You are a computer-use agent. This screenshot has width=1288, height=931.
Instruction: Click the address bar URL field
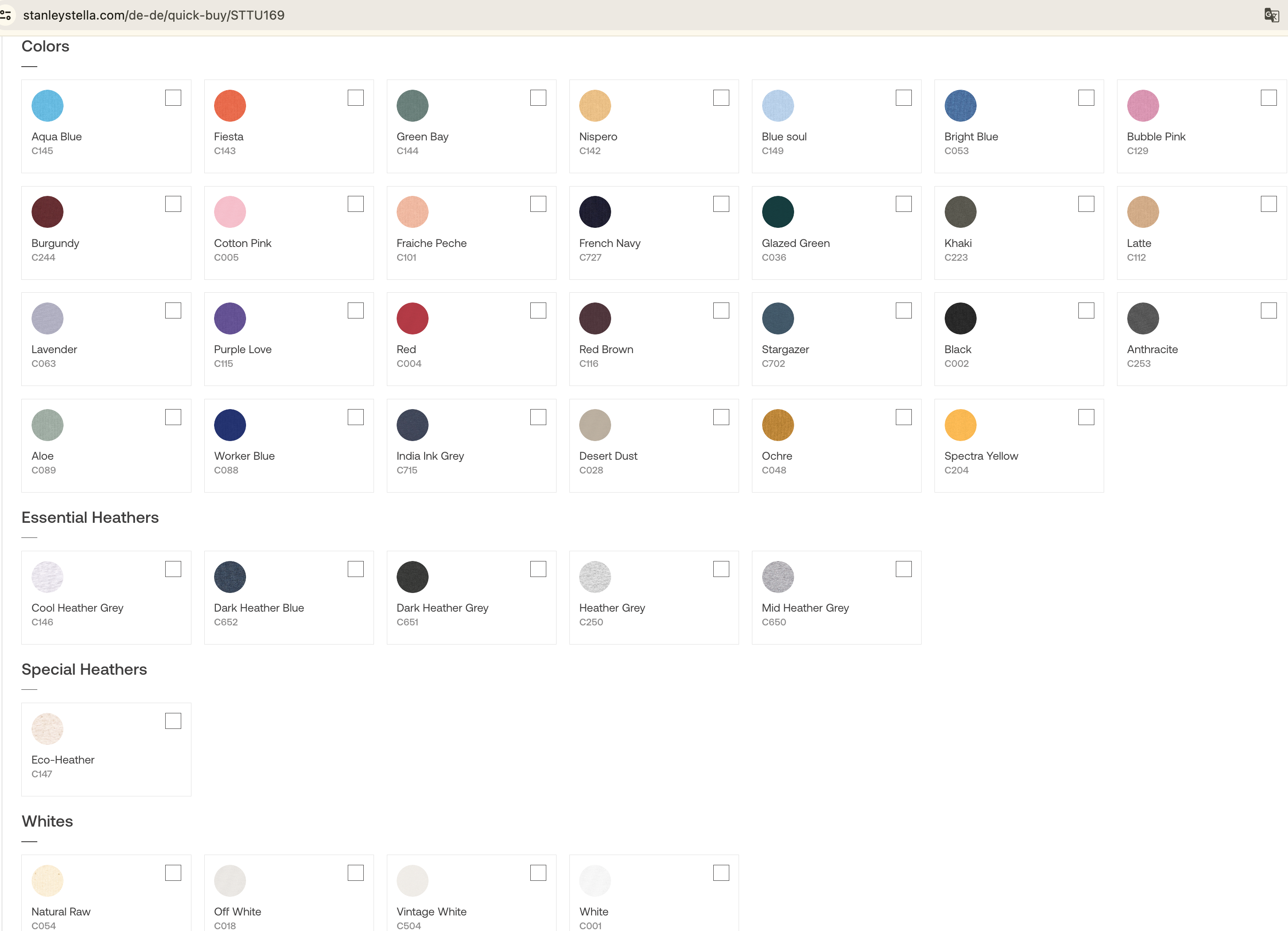click(153, 16)
